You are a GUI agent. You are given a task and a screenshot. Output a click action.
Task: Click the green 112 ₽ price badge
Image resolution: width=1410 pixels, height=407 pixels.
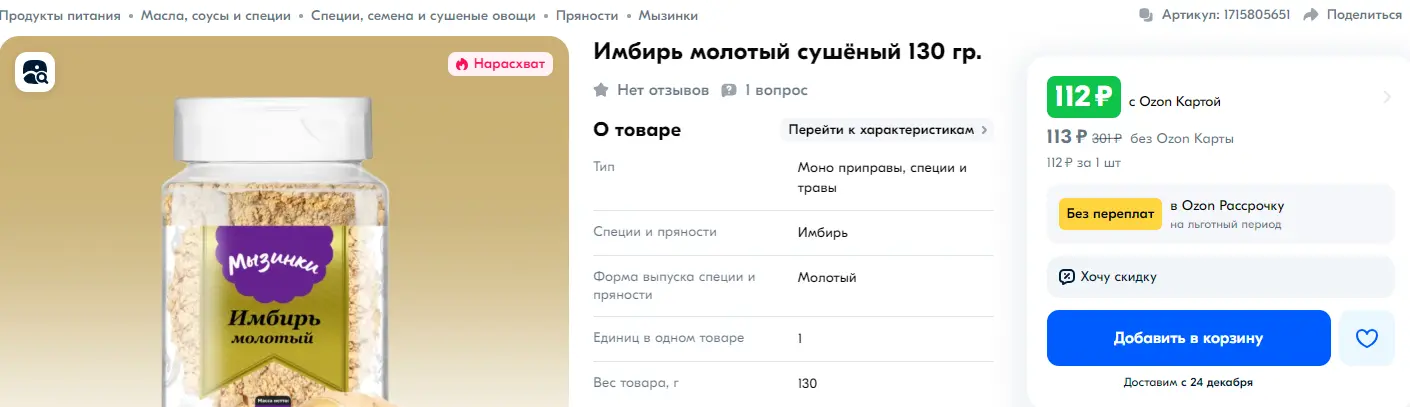(x=1084, y=97)
